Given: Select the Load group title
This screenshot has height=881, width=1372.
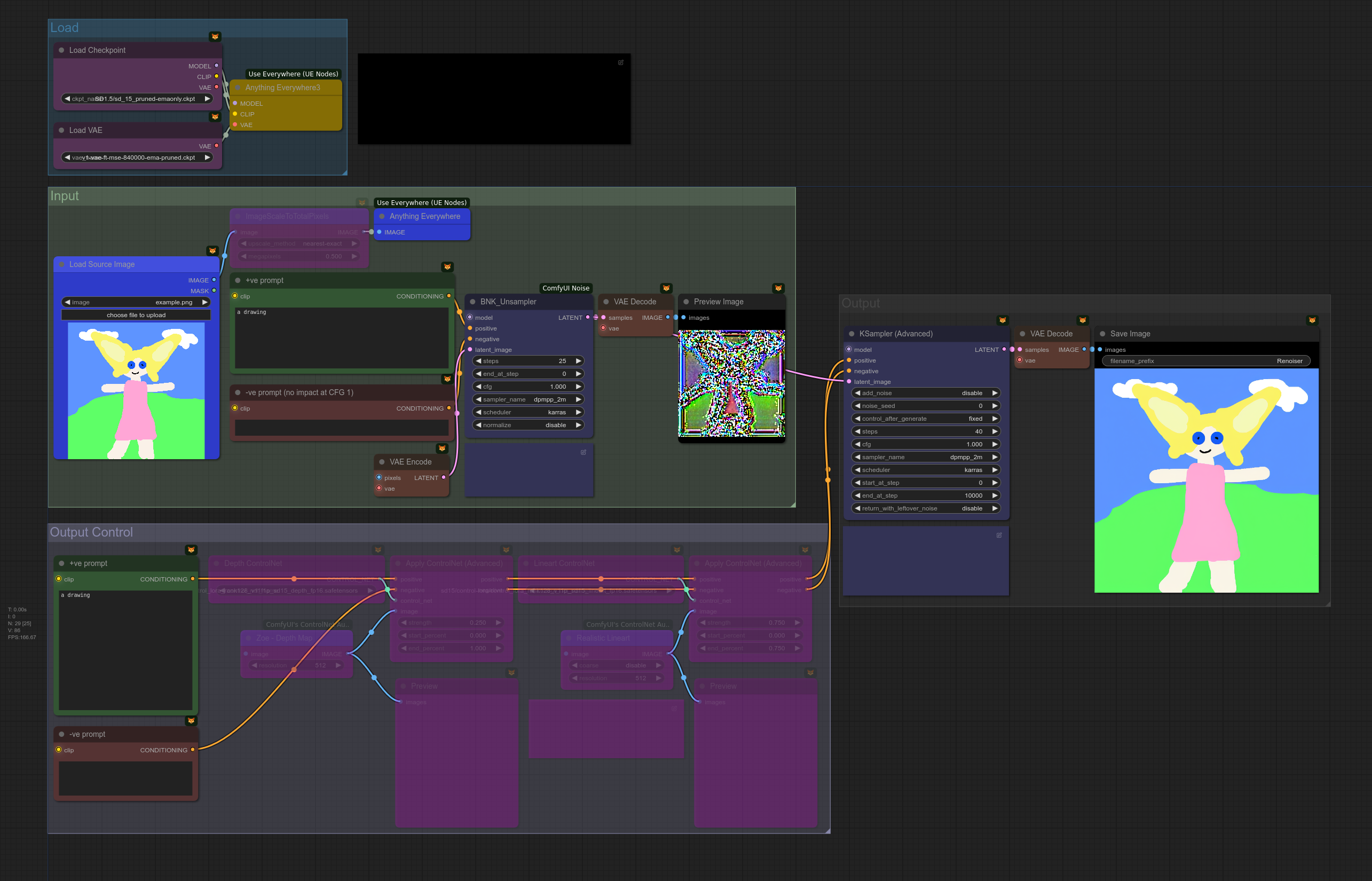Looking at the screenshot, I should (x=65, y=27).
